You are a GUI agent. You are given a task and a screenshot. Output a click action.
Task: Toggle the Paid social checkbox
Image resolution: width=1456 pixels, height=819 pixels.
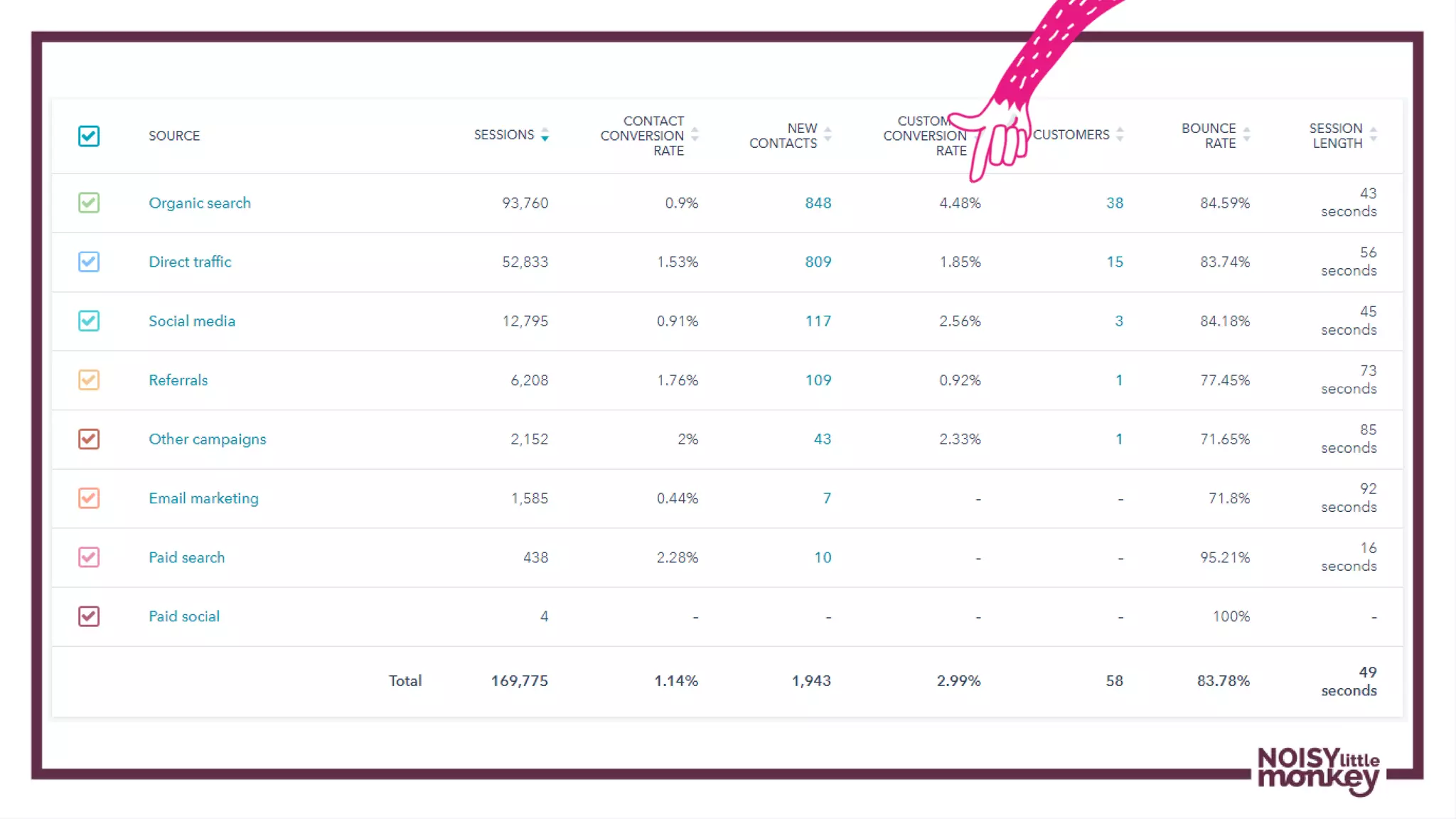(x=89, y=616)
